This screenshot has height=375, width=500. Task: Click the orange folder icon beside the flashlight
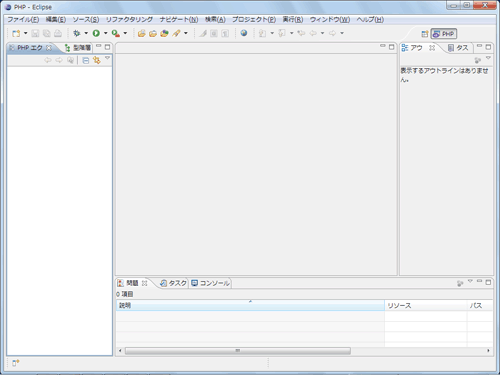pyautogui.click(x=164, y=33)
